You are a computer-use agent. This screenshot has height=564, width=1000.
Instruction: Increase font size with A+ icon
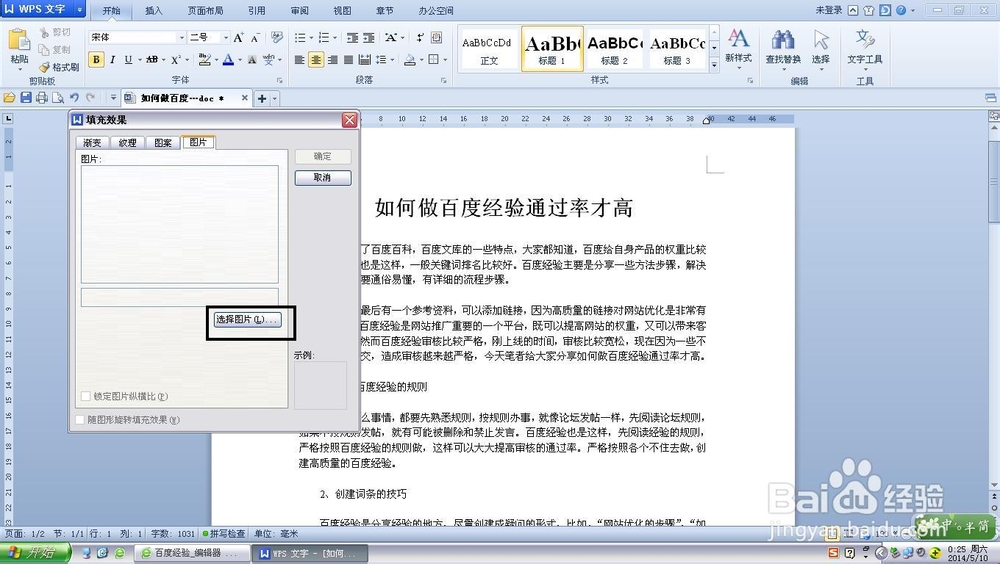coord(238,38)
